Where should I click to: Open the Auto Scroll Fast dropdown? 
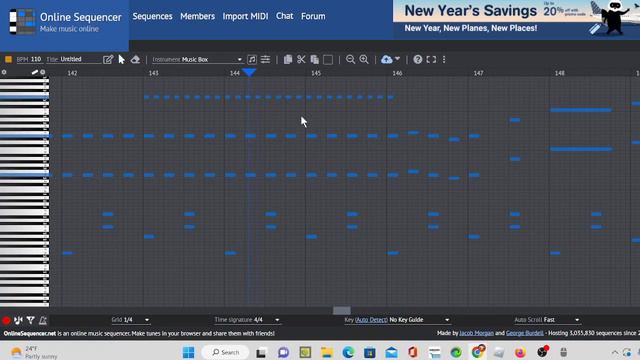click(547, 320)
